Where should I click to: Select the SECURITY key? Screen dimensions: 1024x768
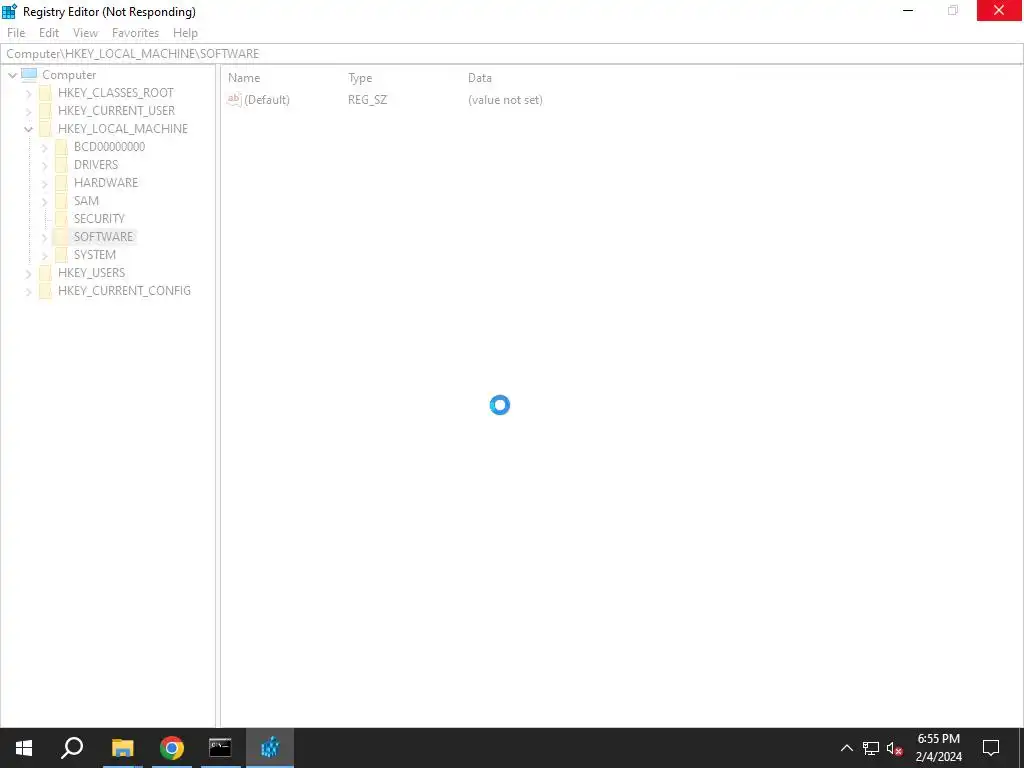click(99, 218)
